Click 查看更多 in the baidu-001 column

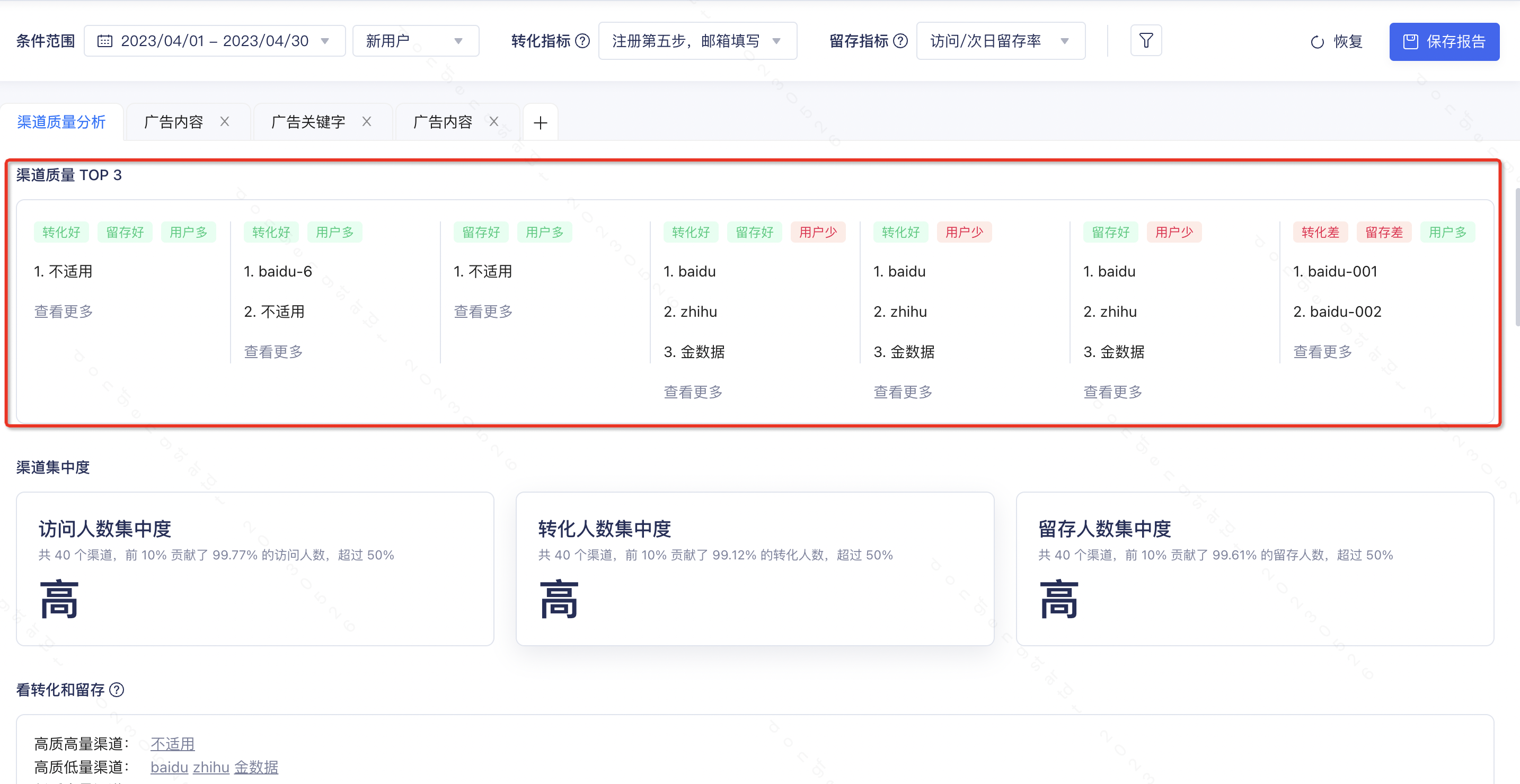(1323, 352)
